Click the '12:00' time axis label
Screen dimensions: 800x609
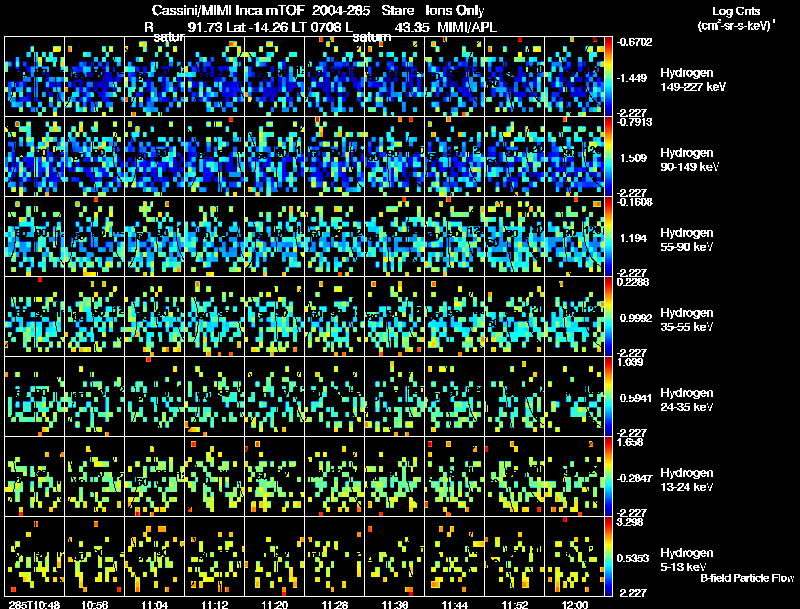575,604
